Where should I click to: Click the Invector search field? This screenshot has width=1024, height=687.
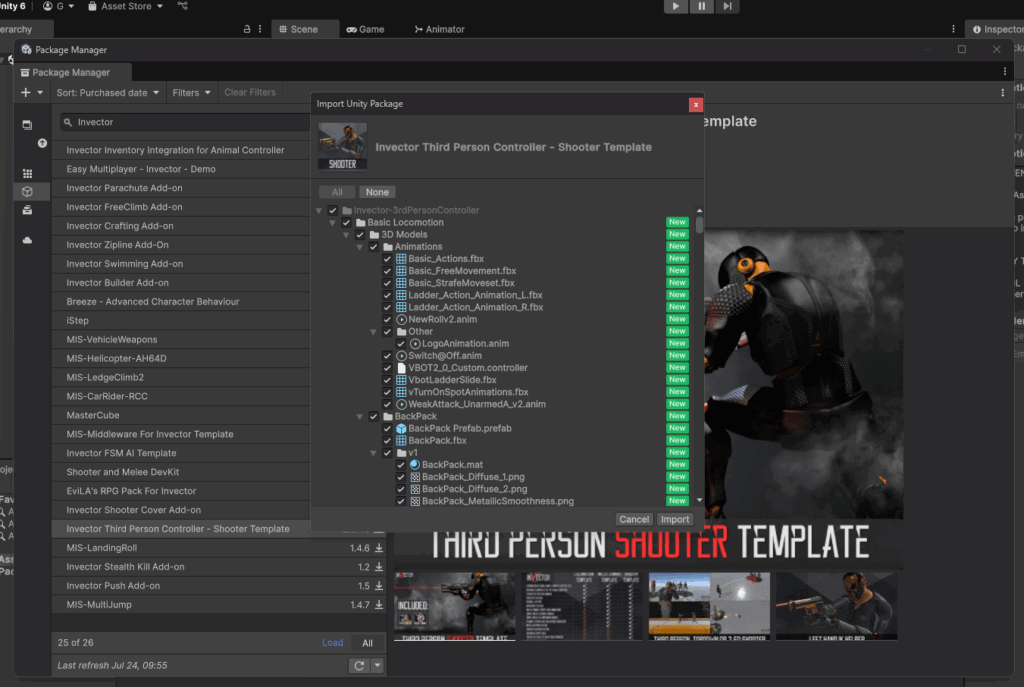point(190,122)
